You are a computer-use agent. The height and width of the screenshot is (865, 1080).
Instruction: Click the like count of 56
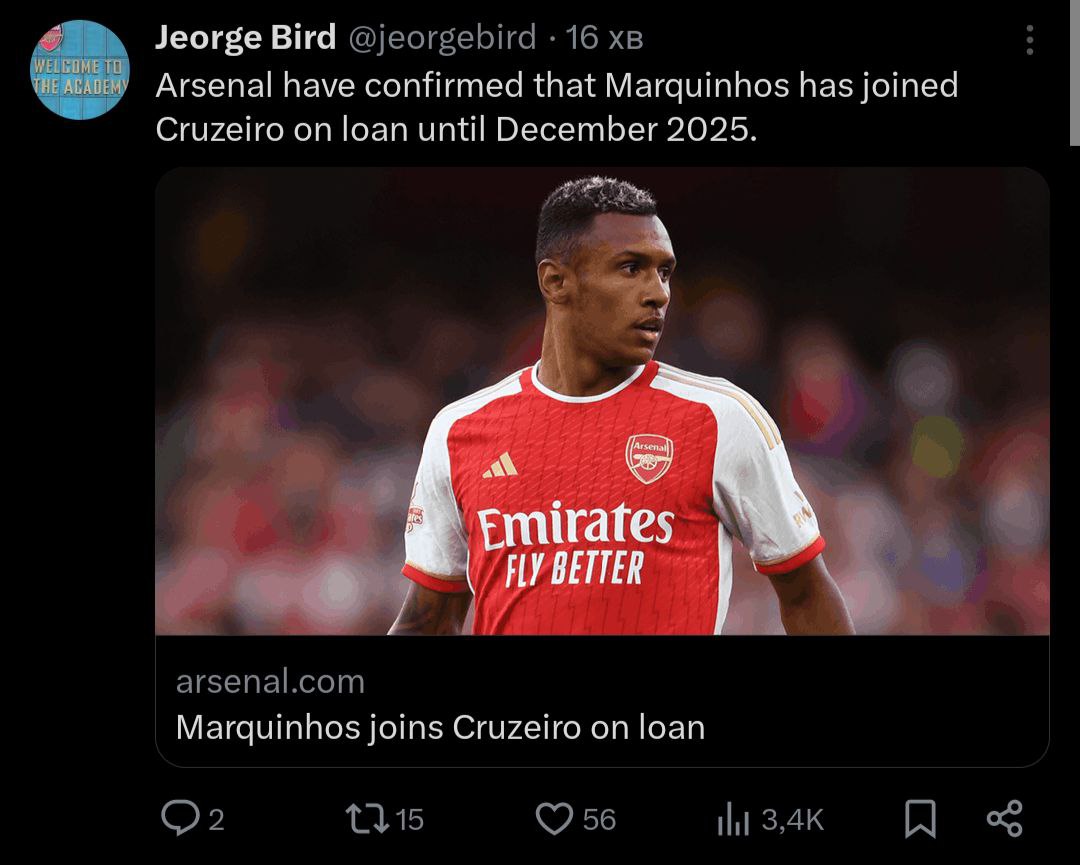tap(599, 821)
